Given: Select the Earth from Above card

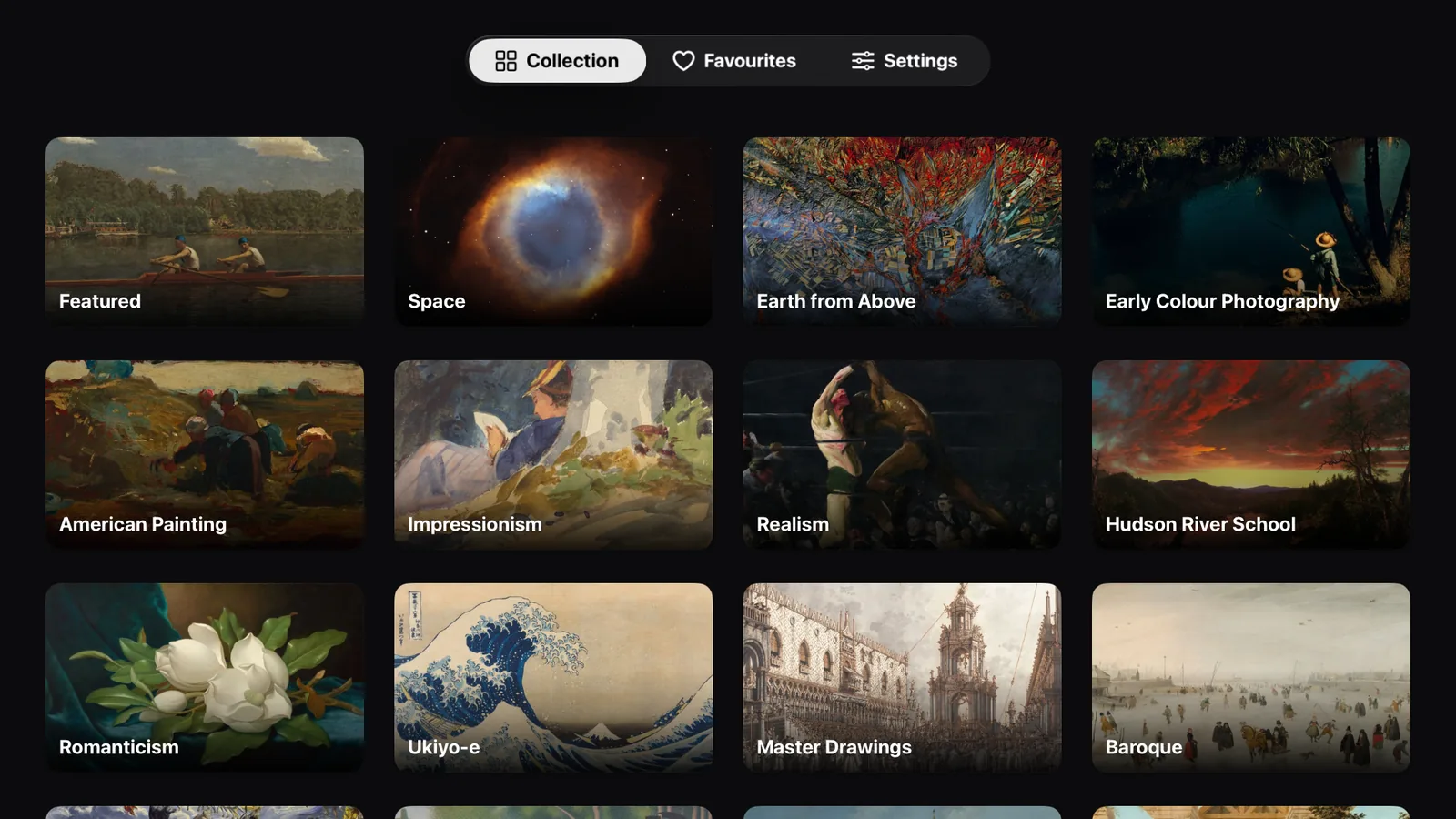Looking at the screenshot, I should pos(902,231).
